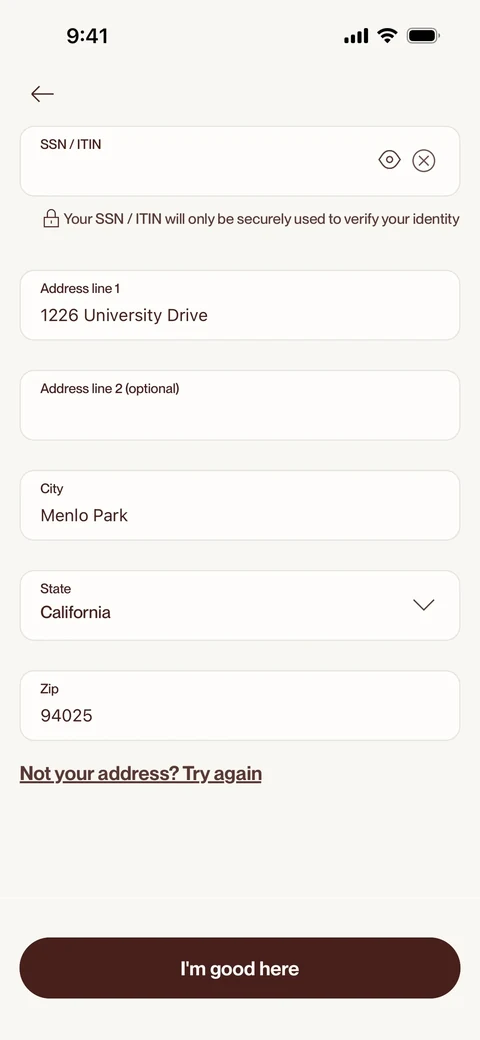Clear the SSN / ITIN field
This screenshot has height=1040, width=480.
424,161
